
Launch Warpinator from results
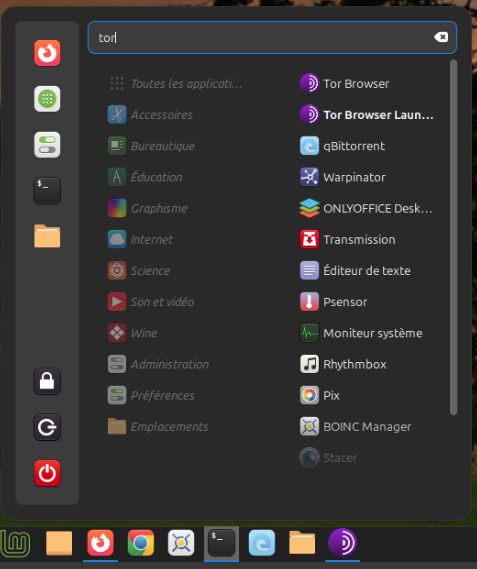[x=343, y=177]
